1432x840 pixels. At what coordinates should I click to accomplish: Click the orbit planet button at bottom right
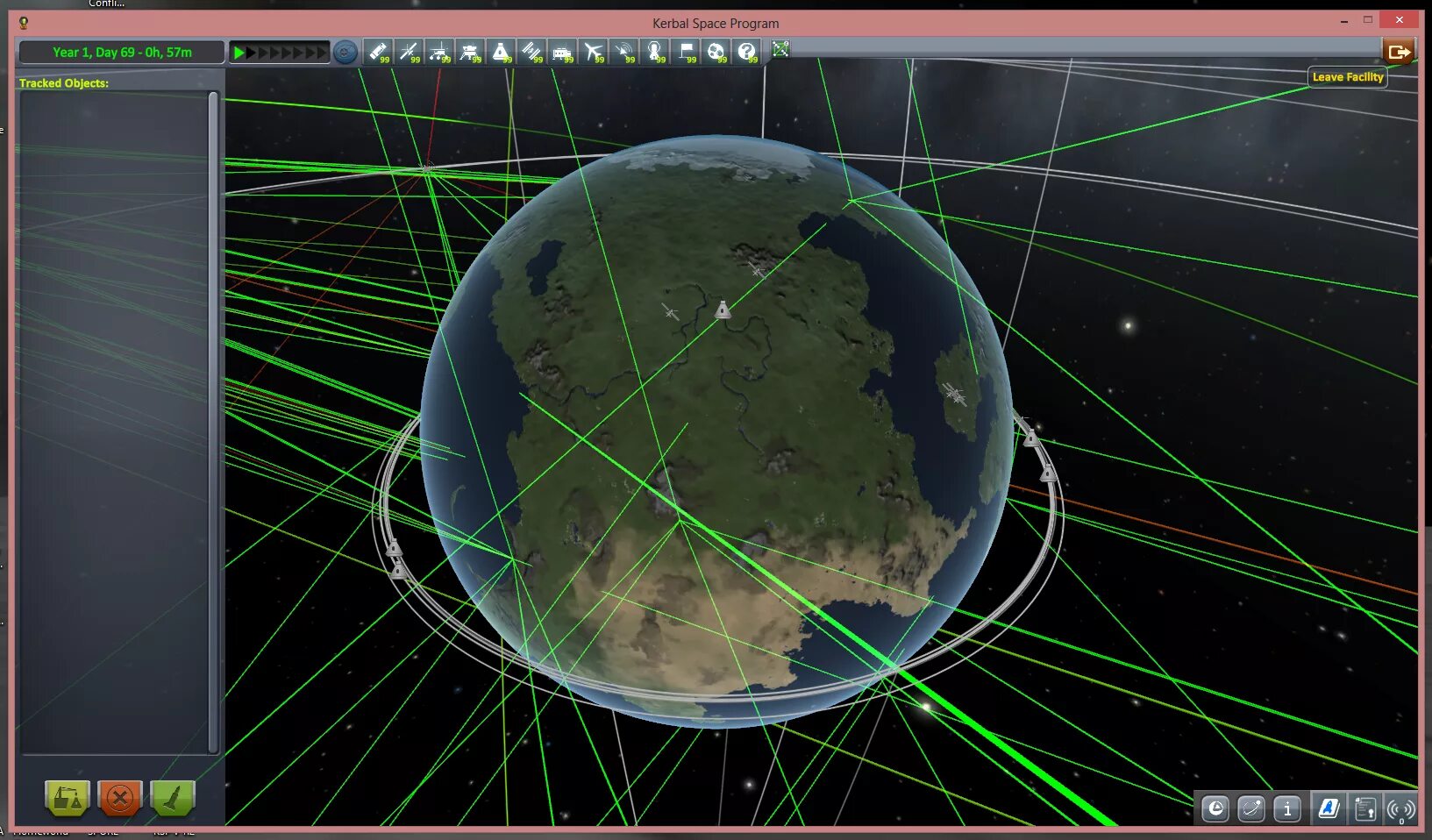point(1251,808)
